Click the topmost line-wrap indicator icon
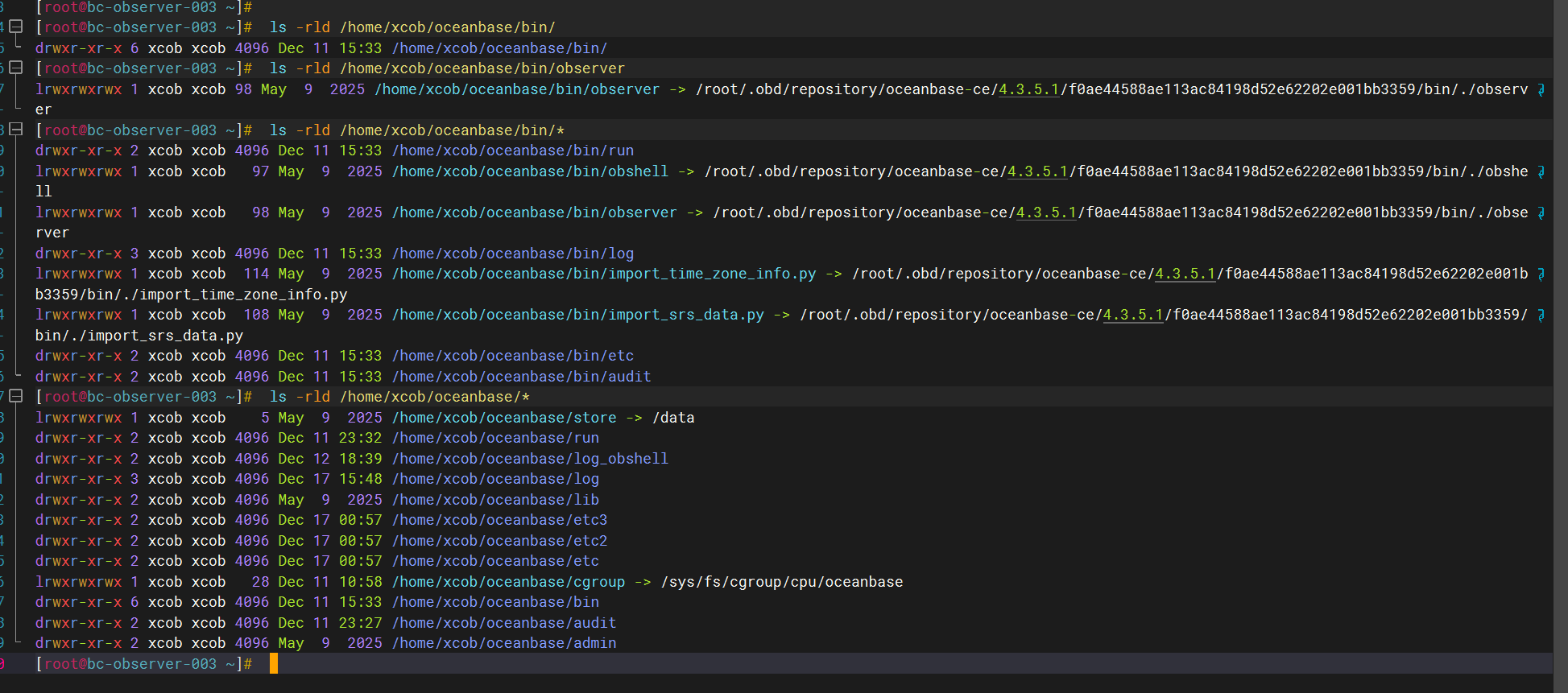Viewport: 1568px width, 693px height. coord(1541,89)
